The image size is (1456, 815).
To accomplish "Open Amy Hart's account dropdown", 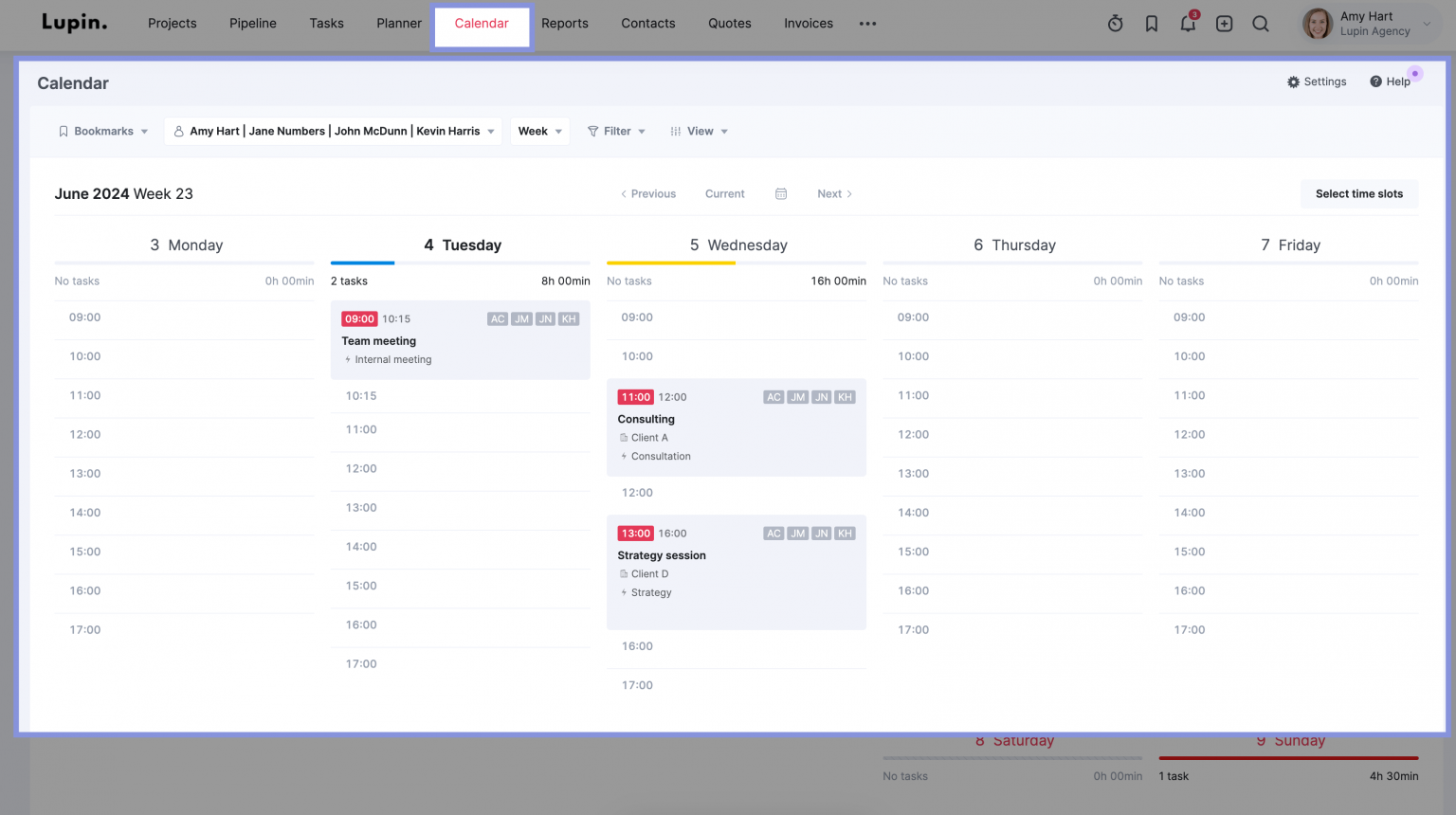I will [x=1365, y=24].
